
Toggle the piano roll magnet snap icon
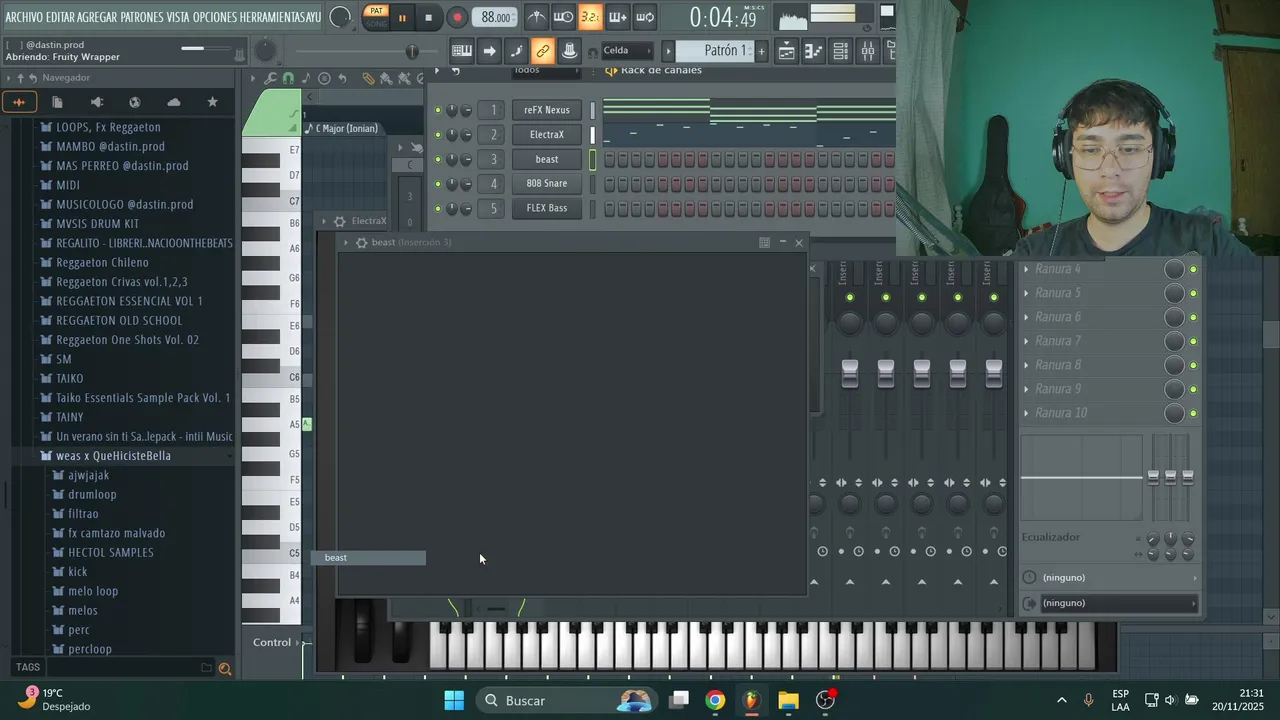(x=288, y=78)
